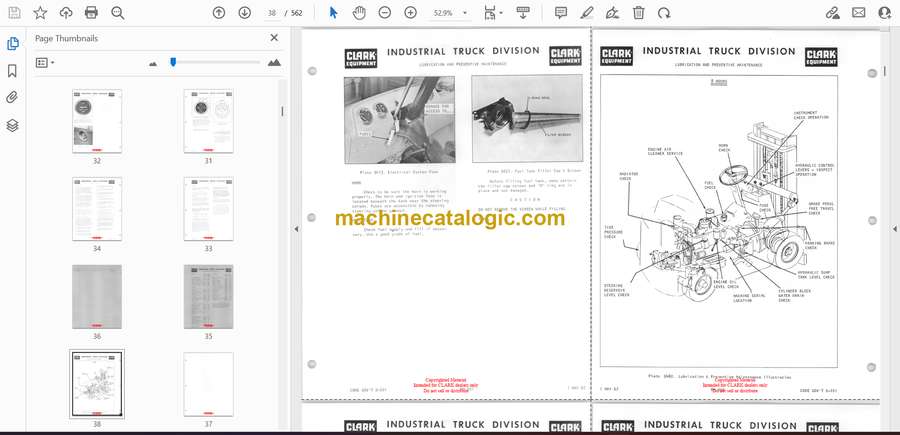Select the highlighter pen tool
The width and height of the screenshot is (900, 435).
point(587,13)
